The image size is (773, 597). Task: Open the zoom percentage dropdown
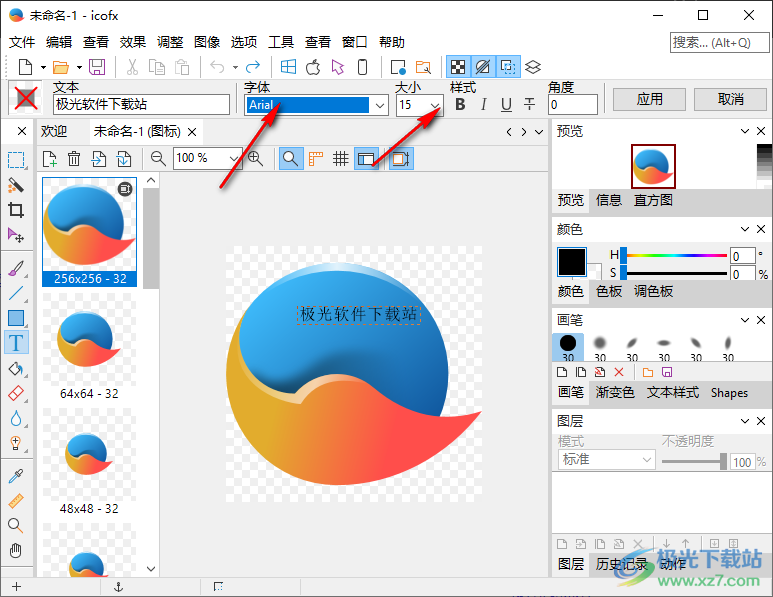pyautogui.click(x=234, y=159)
